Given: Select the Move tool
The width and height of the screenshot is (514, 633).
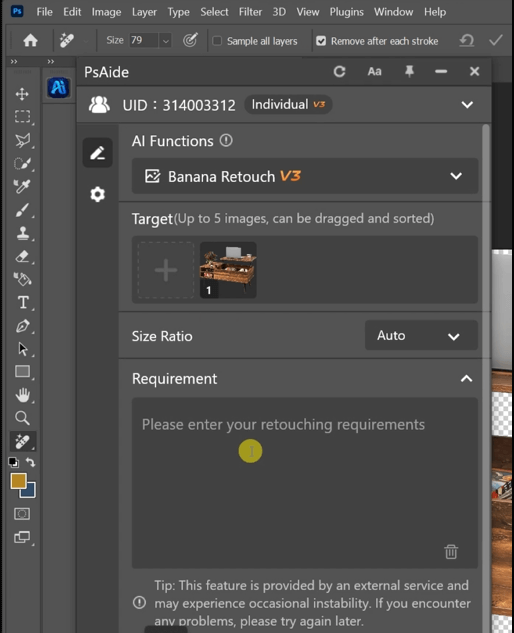Looking at the screenshot, I should point(22,94).
